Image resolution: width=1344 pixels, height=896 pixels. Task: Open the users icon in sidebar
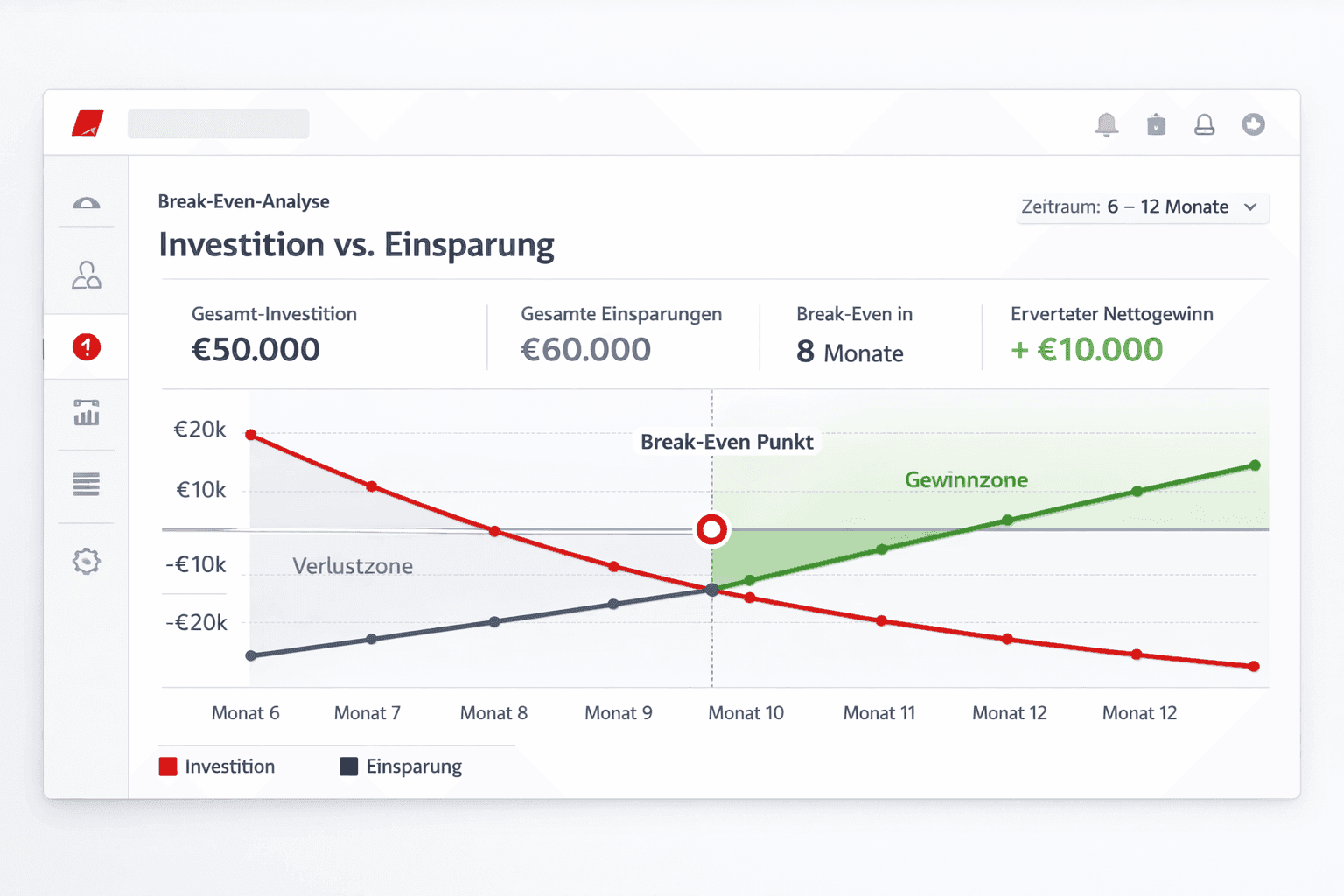coord(86,276)
